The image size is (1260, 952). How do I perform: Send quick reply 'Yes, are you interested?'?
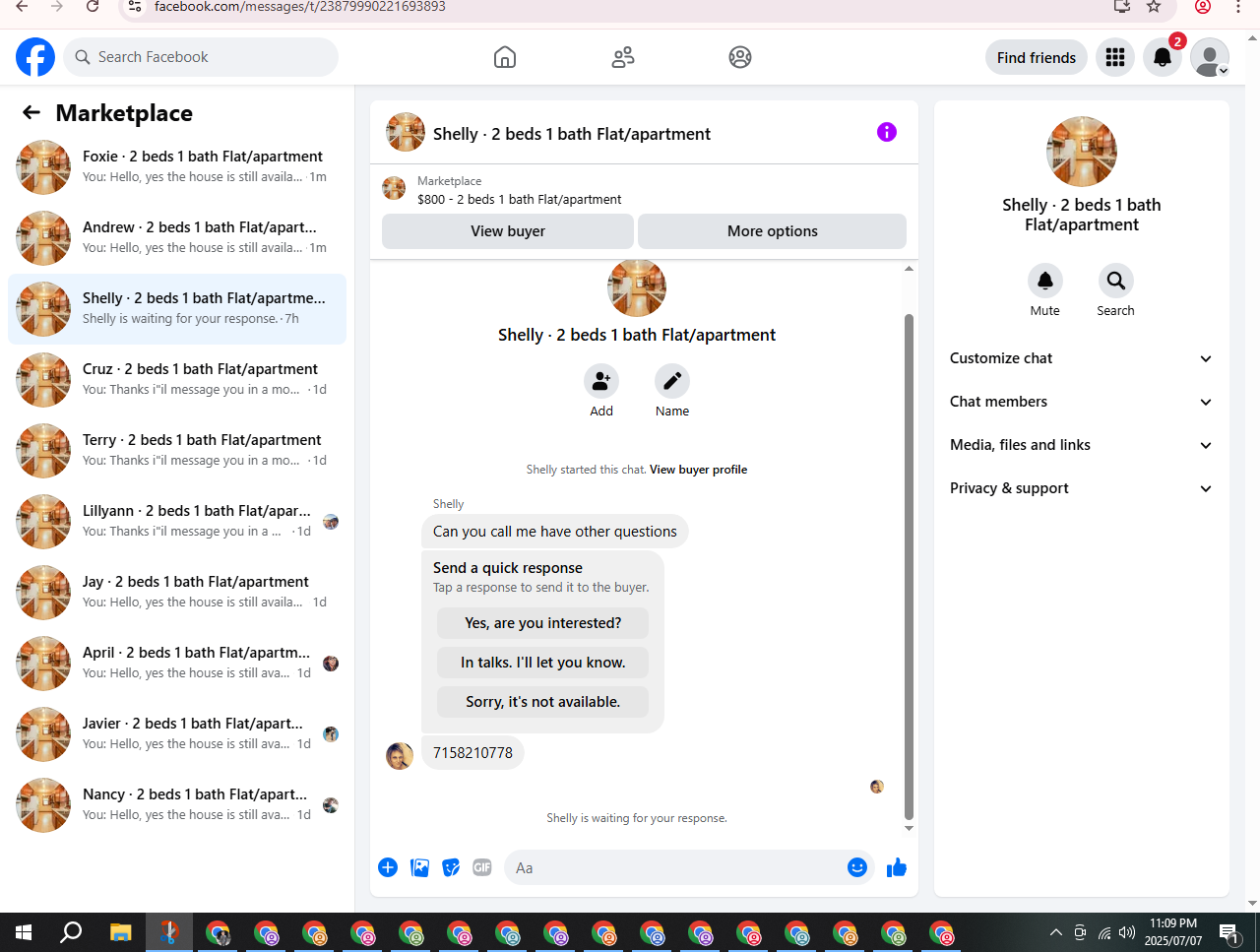542,623
